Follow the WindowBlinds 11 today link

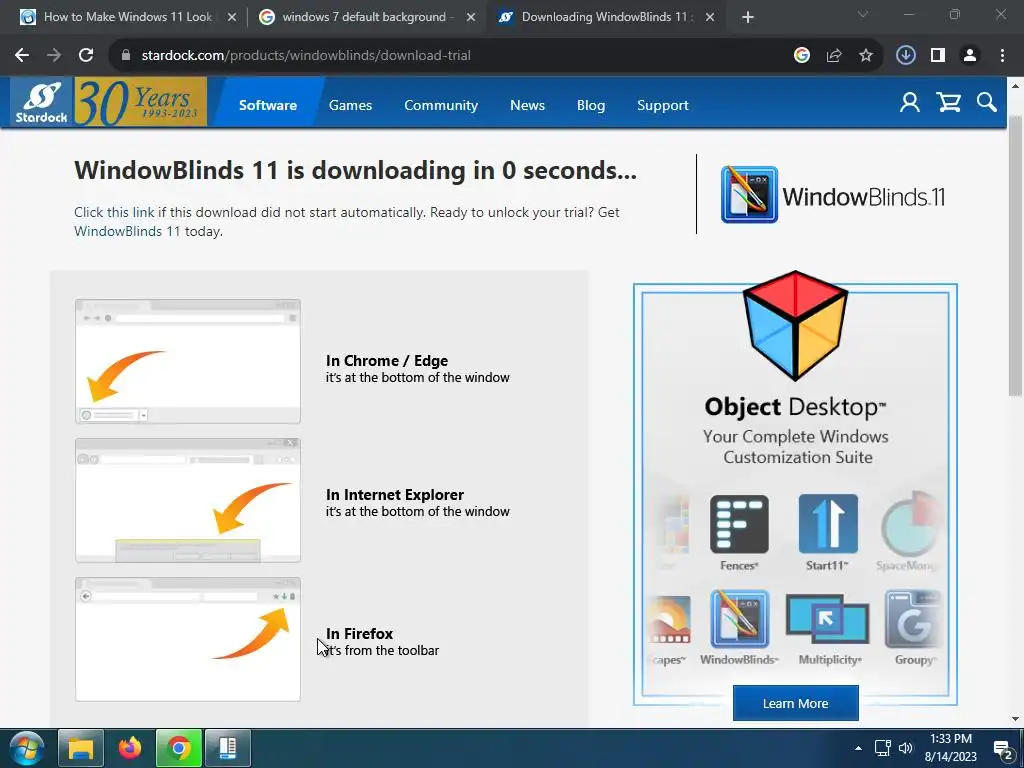click(127, 231)
